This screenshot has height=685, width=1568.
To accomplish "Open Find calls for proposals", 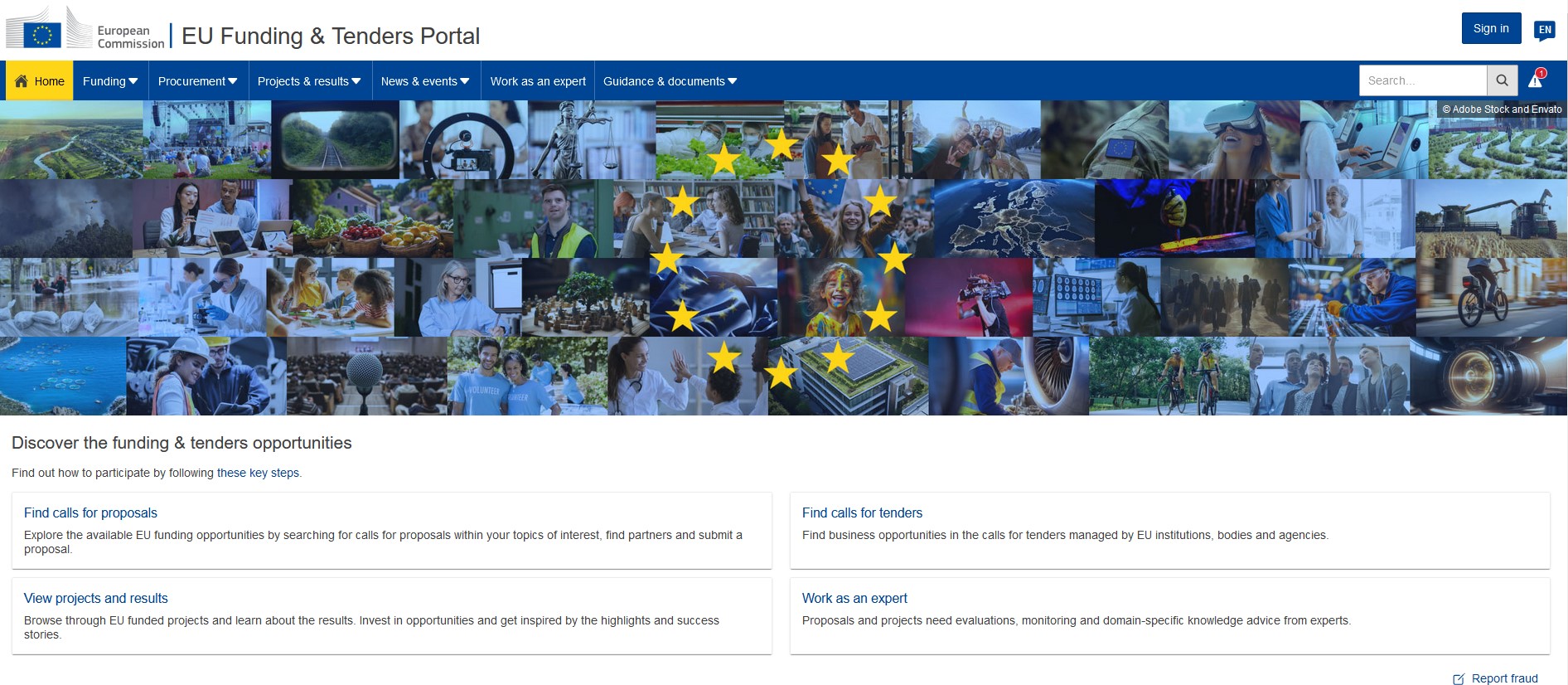I will tap(90, 513).
